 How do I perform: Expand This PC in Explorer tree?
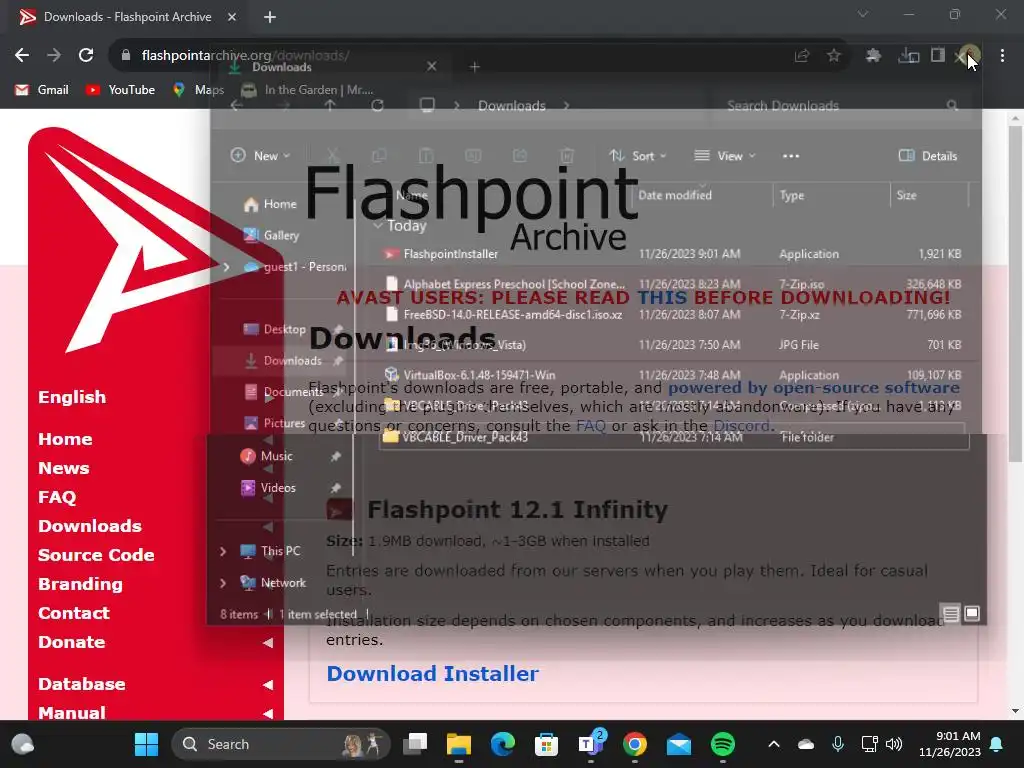[223, 551]
